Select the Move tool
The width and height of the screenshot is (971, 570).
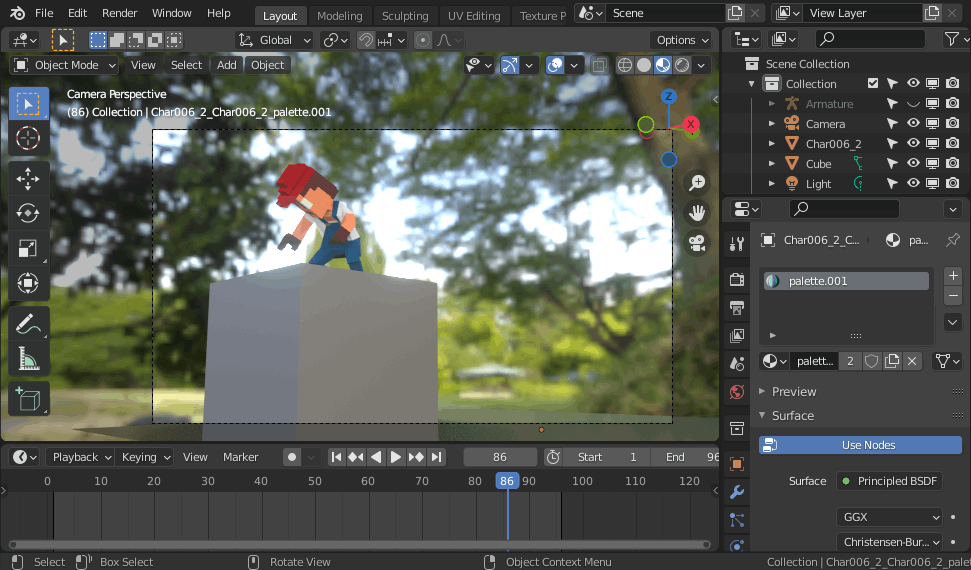pos(28,179)
